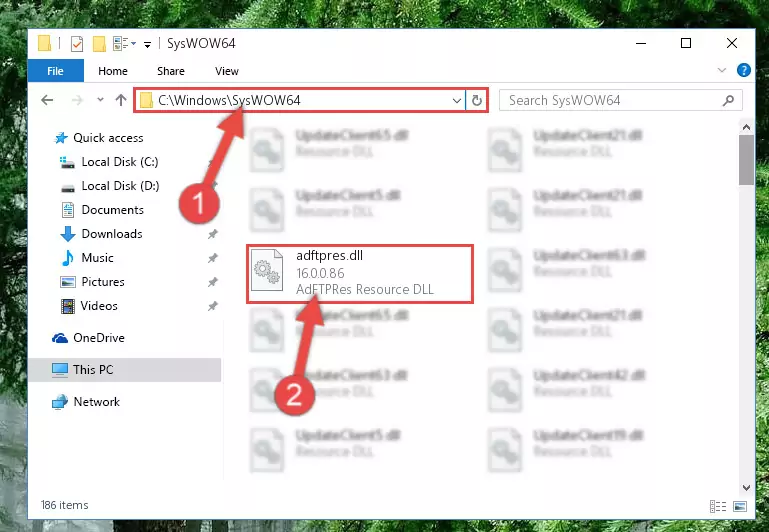Click the Documents page icon
Image resolution: width=769 pixels, height=532 pixels.
click(68, 210)
